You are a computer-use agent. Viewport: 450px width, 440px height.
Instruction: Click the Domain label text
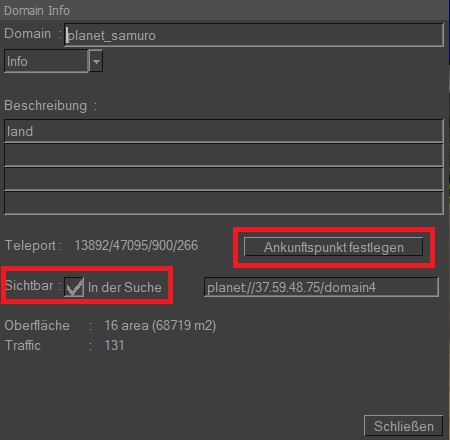[x=27, y=34]
